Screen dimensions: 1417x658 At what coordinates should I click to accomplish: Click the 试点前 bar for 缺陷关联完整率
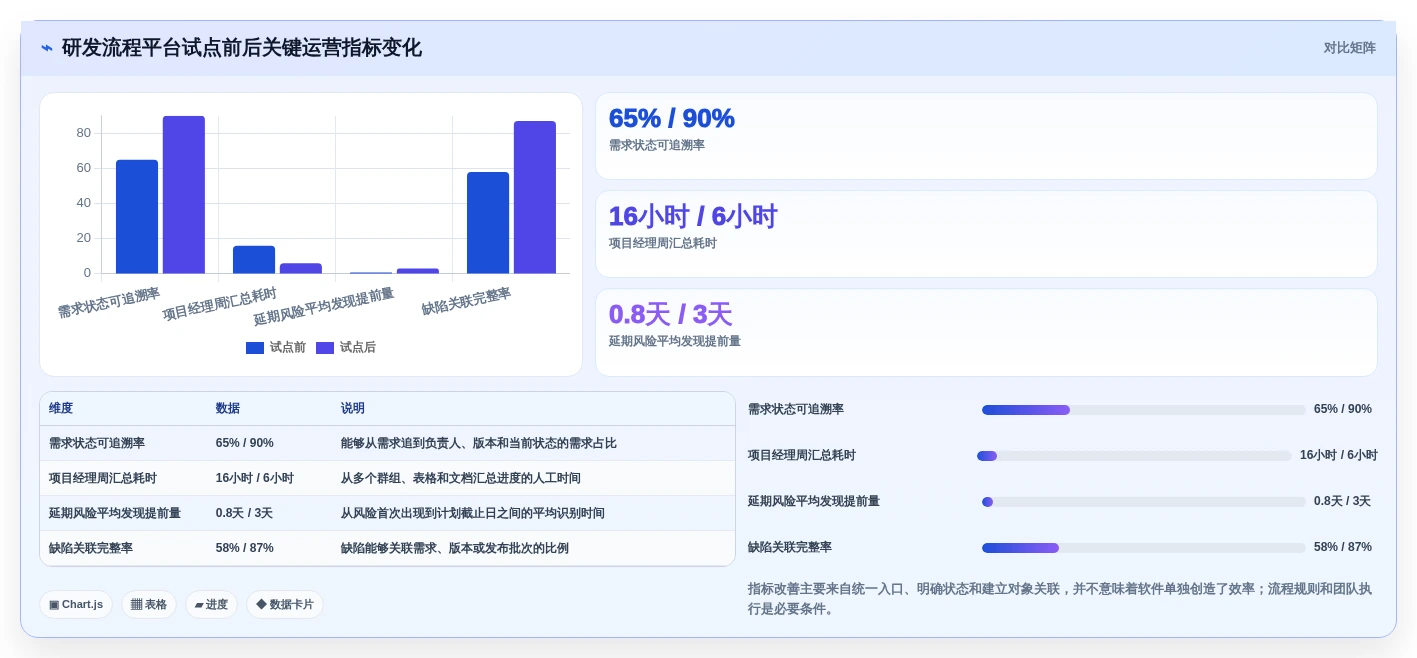click(x=488, y=222)
